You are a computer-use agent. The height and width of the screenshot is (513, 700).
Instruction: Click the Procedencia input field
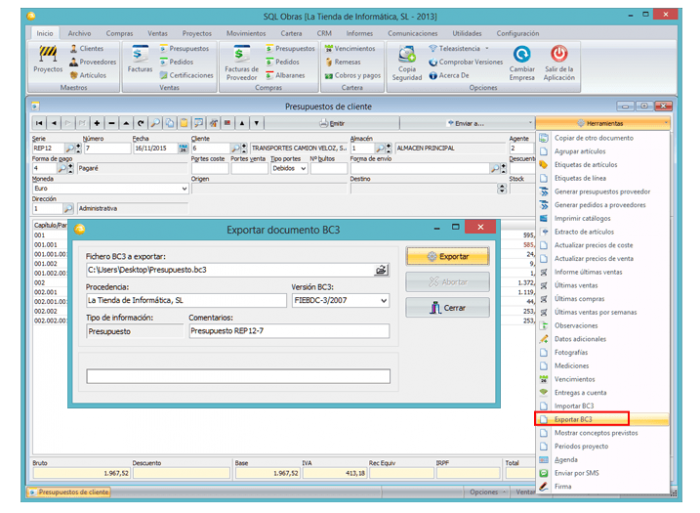pyautogui.click(x=185, y=300)
